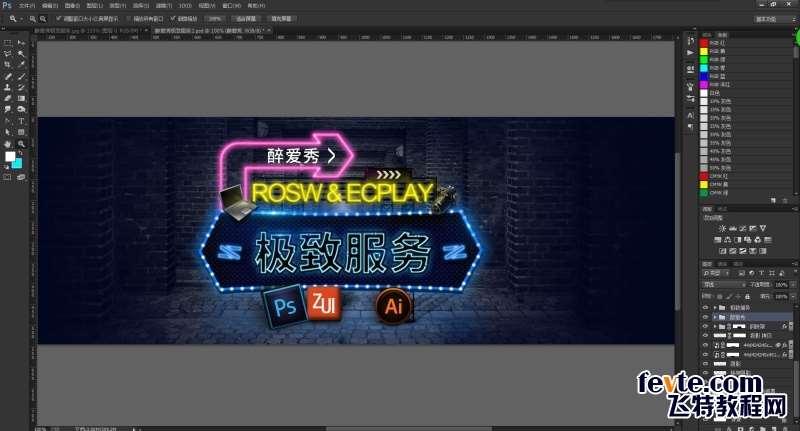
Task: Open the layer fill dropdown arrow
Action: point(792,296)
